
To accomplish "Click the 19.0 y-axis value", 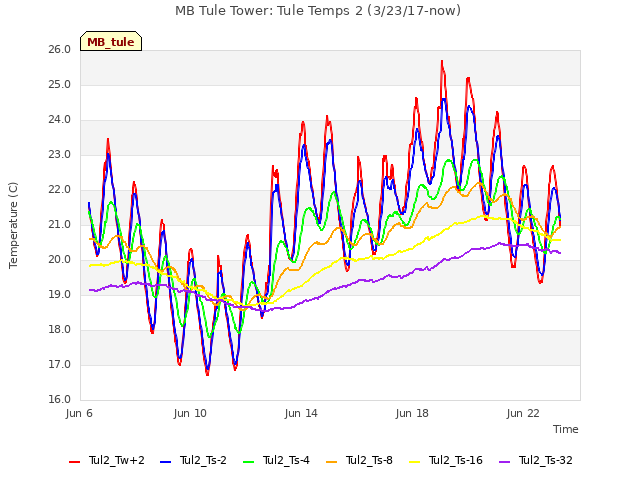I will pos(60,295).
